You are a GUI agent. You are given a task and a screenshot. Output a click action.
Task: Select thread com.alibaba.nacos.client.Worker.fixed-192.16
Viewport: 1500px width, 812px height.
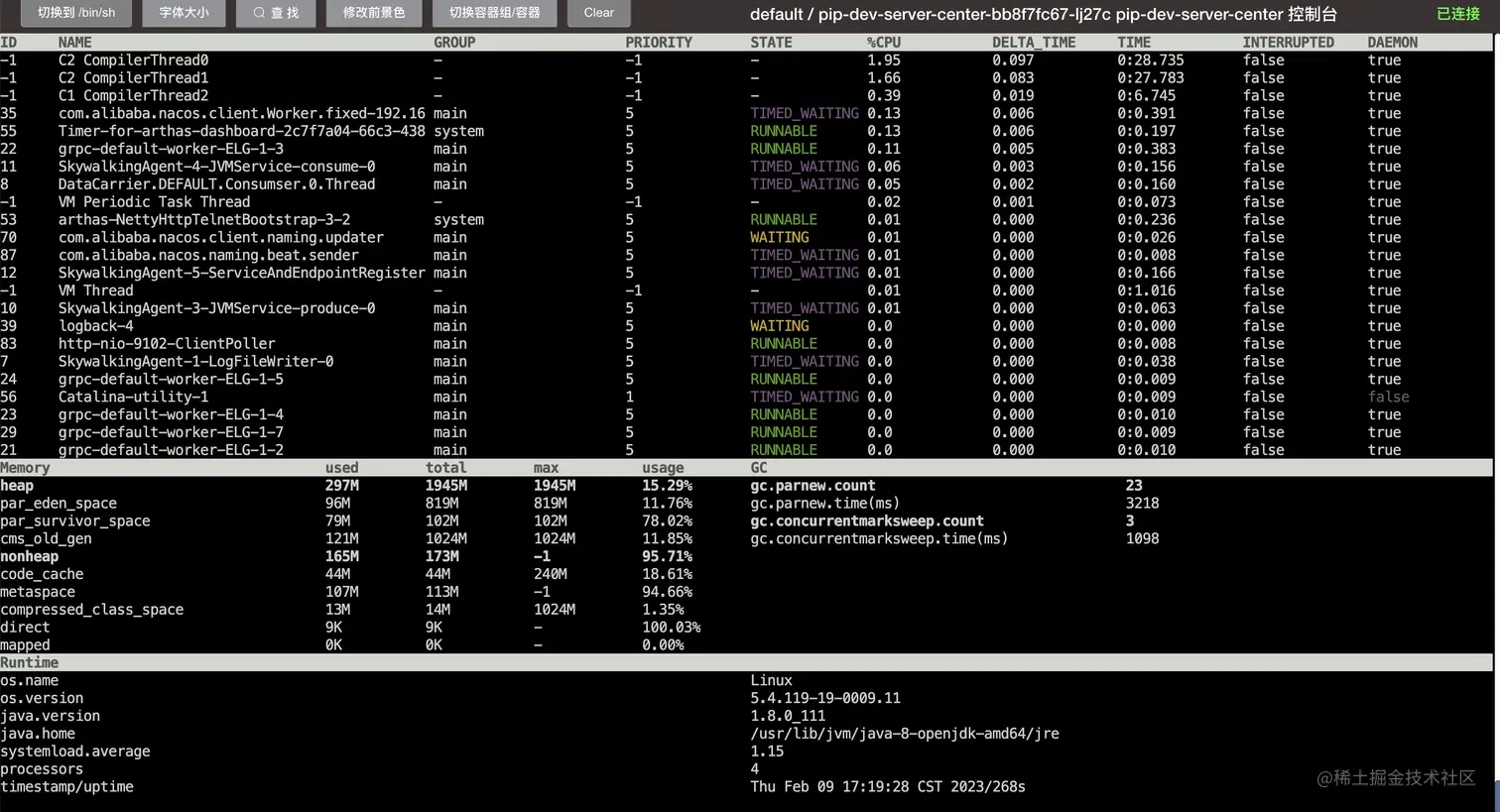(241, 114)
